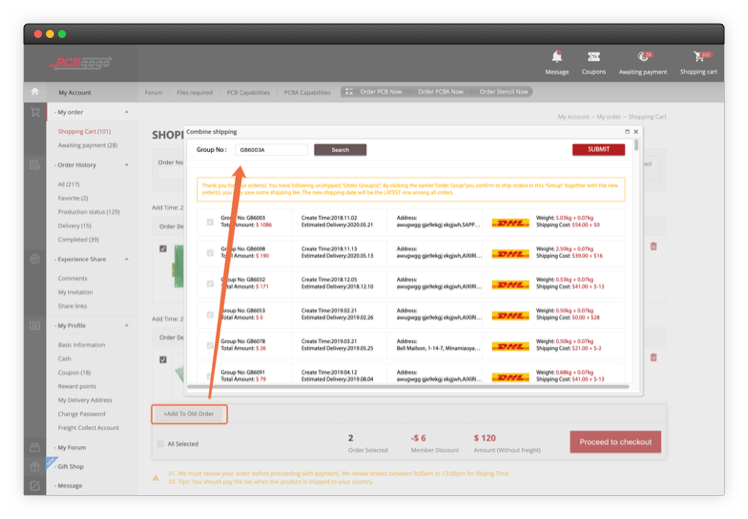Click the experience share sidebar strip icon
Image resolution: width=748 pixels, height=519 pixels.
coord(35,259)
